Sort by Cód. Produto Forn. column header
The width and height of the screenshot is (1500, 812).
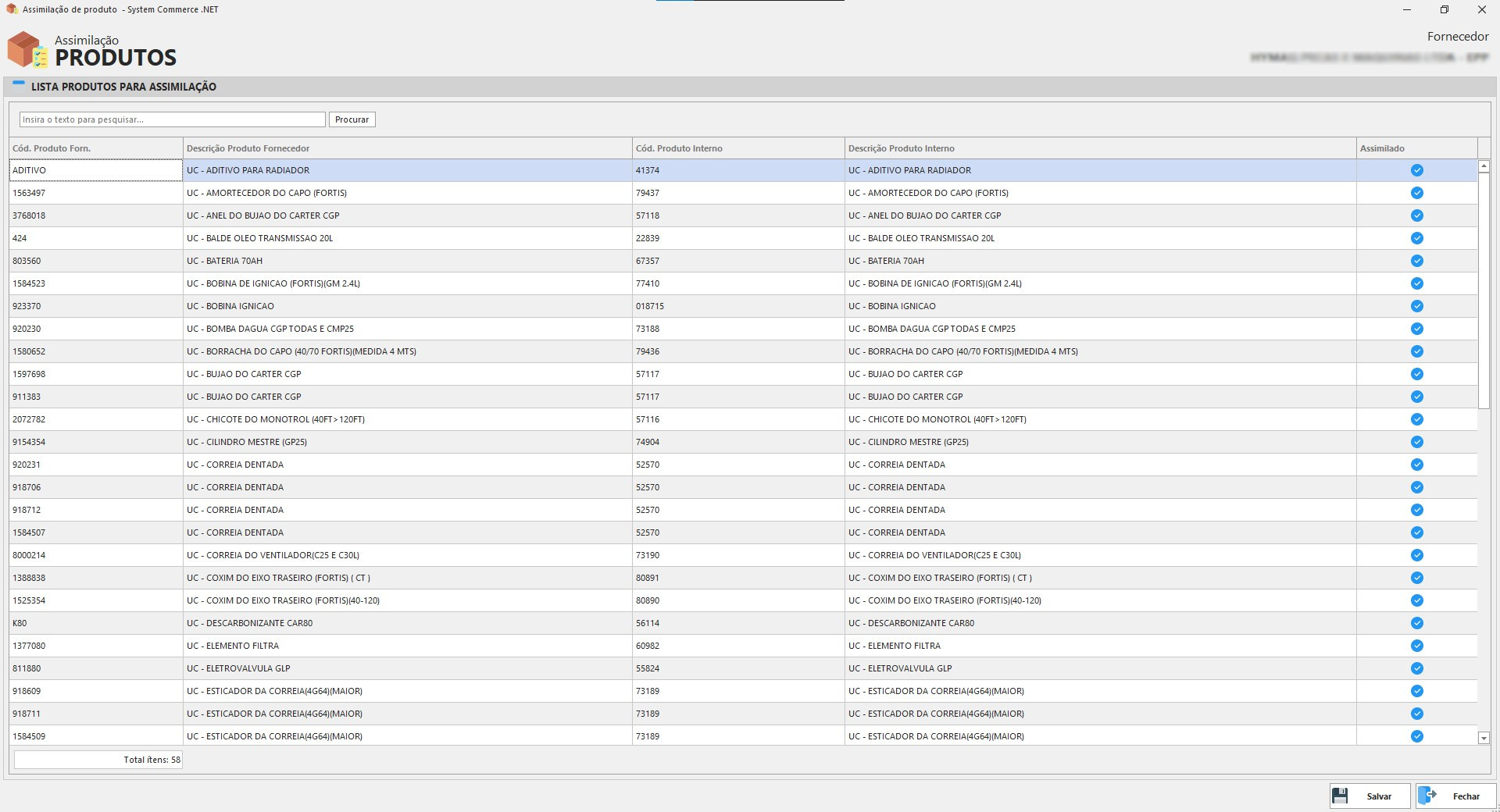point(52,148)
